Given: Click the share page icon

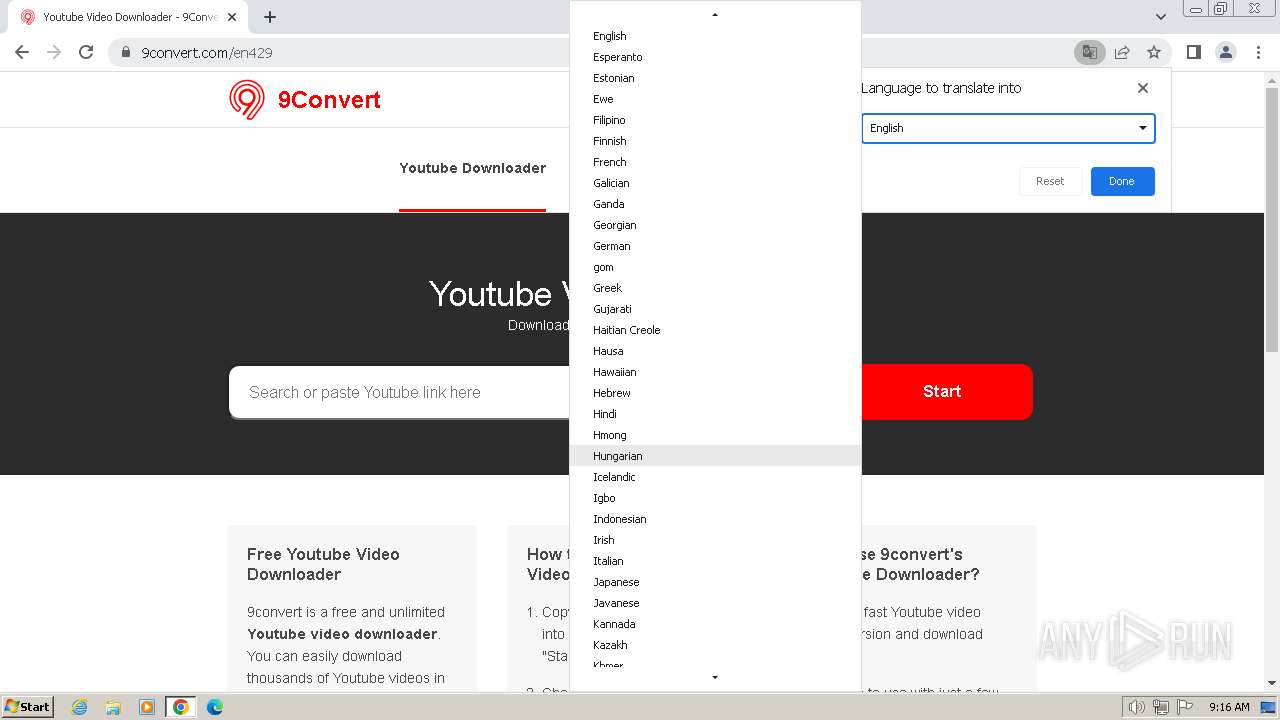Looking at the screenshot, I should 1122,52.
